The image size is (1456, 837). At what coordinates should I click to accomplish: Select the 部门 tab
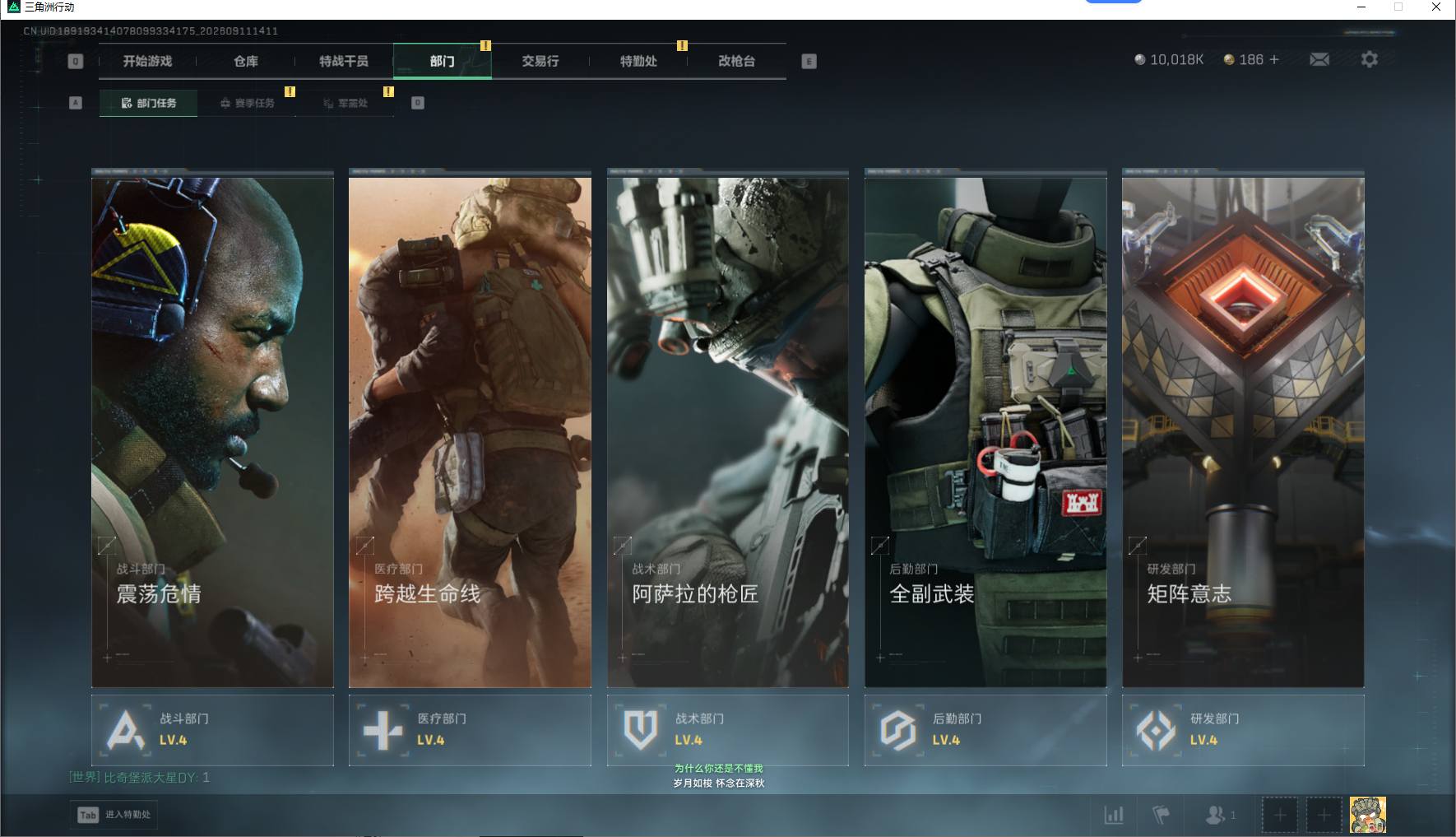point(442,61)
